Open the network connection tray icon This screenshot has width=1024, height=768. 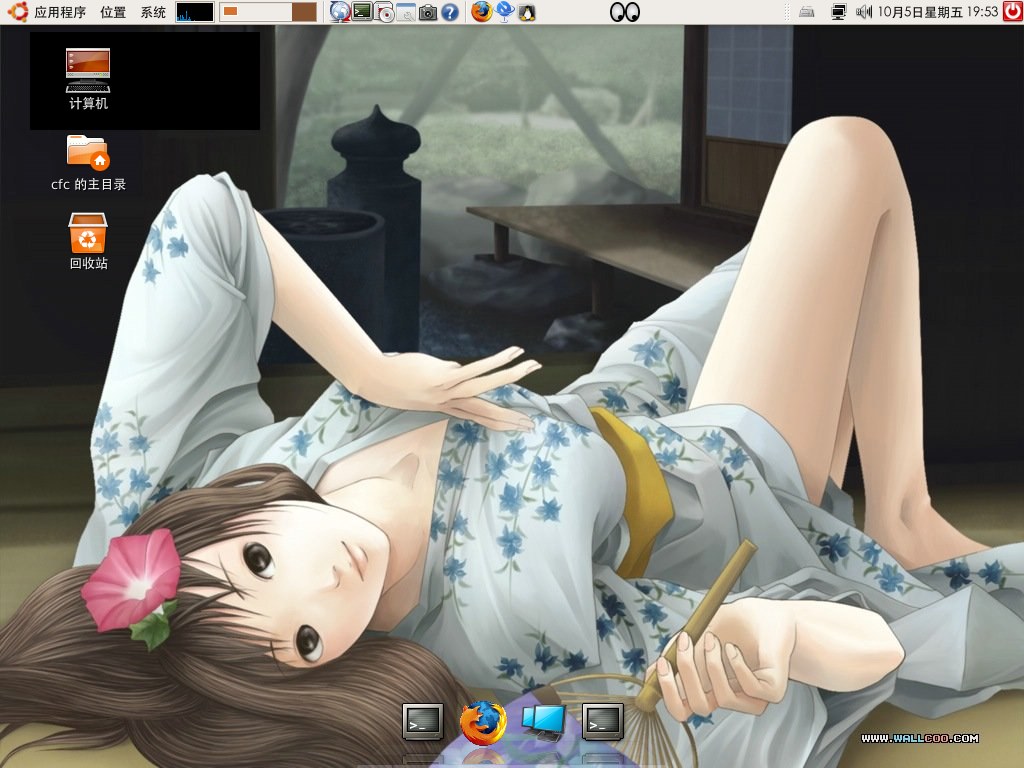(x=839, y=12)
